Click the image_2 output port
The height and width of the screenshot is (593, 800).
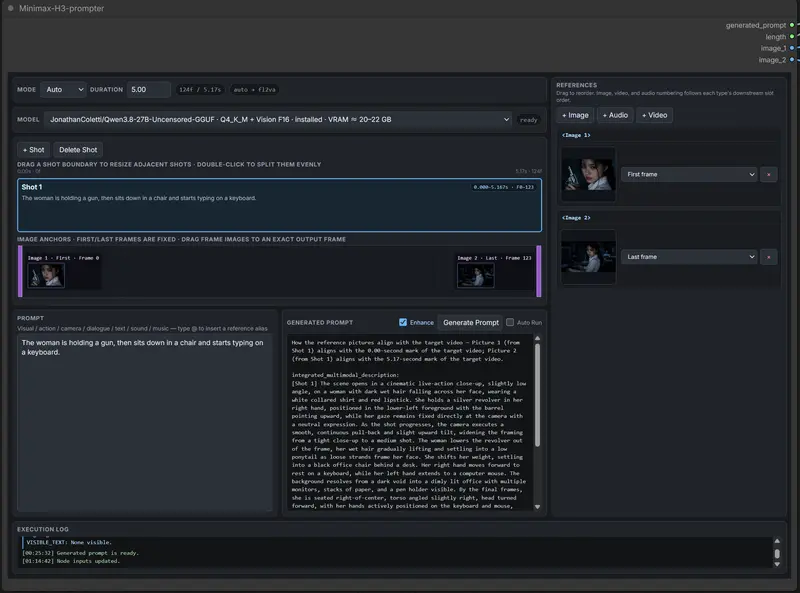pos(792,60)
